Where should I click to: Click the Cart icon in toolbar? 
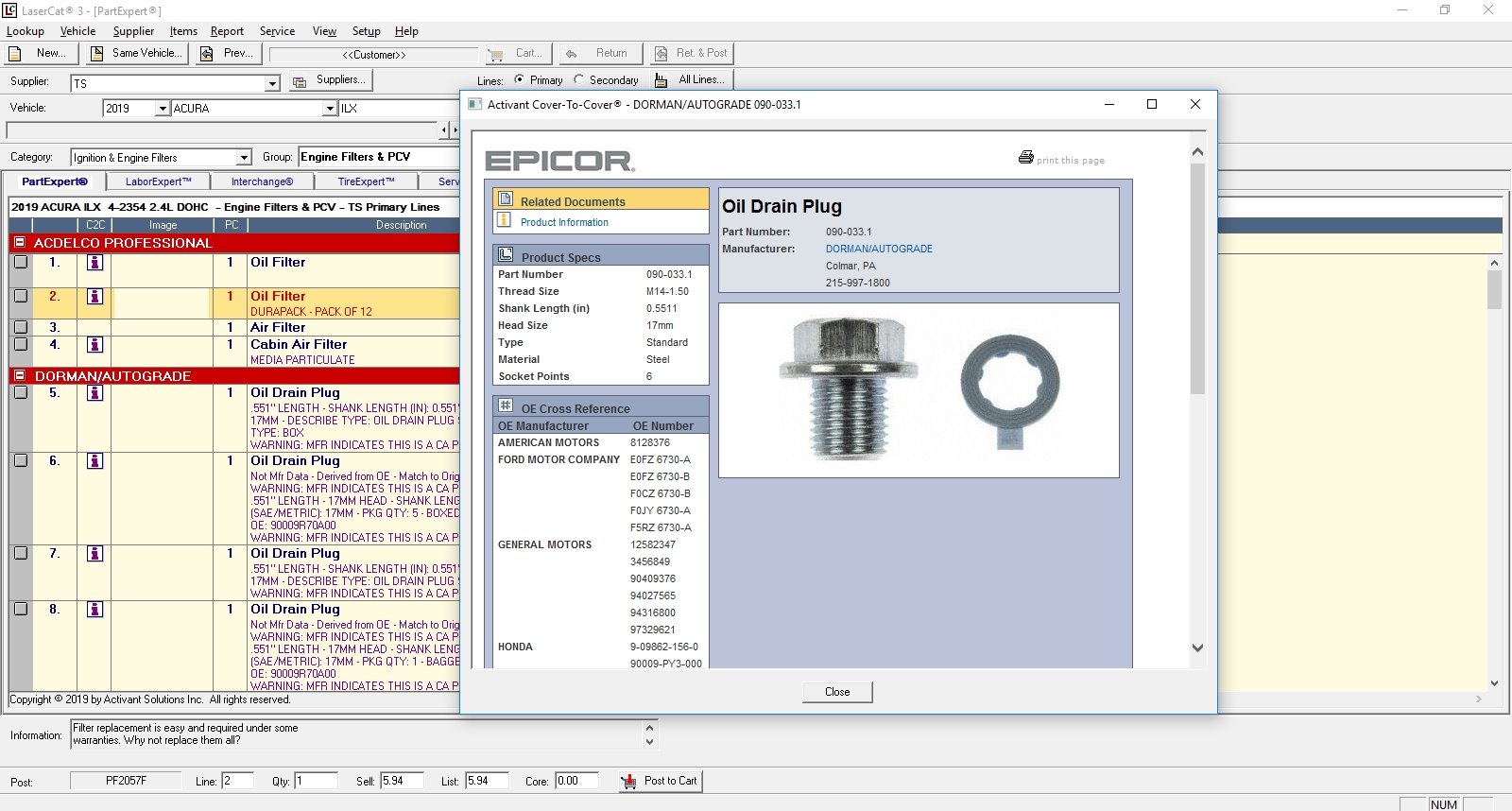pos(496,54)
